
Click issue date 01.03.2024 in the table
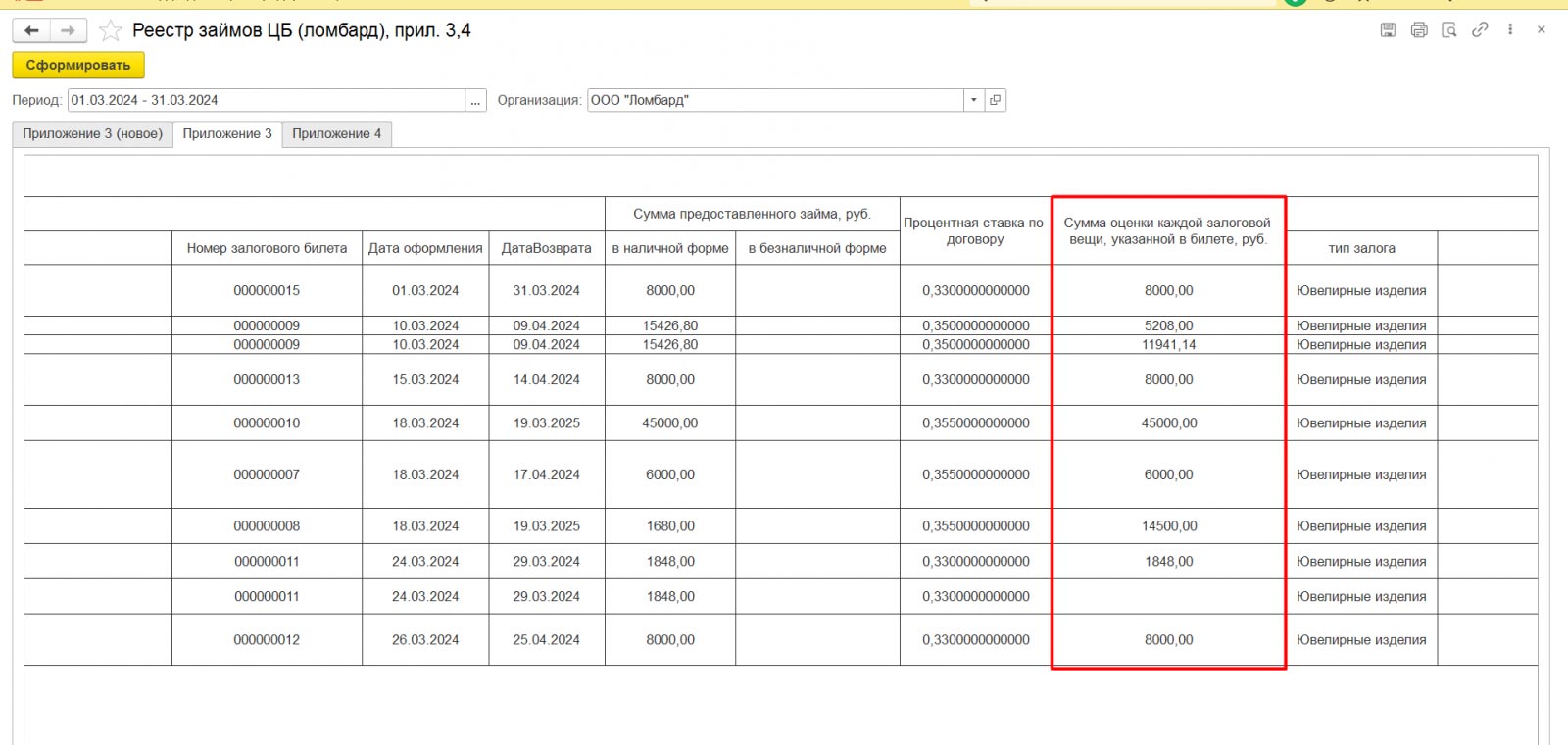pyautogui.click(x=425, y=290)
